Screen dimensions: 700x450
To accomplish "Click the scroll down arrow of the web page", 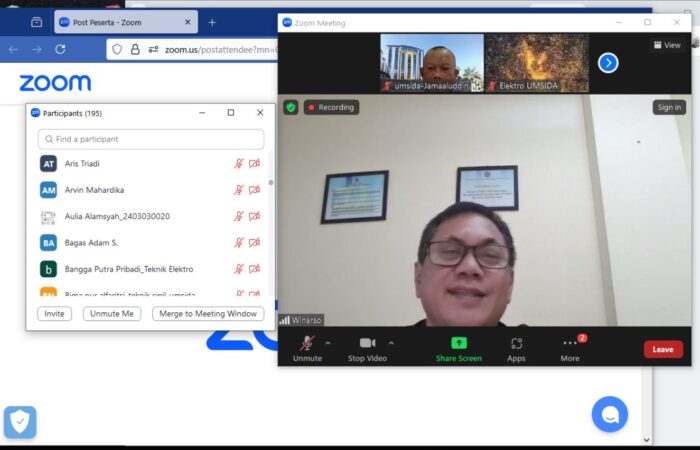I will coord(646,440).
